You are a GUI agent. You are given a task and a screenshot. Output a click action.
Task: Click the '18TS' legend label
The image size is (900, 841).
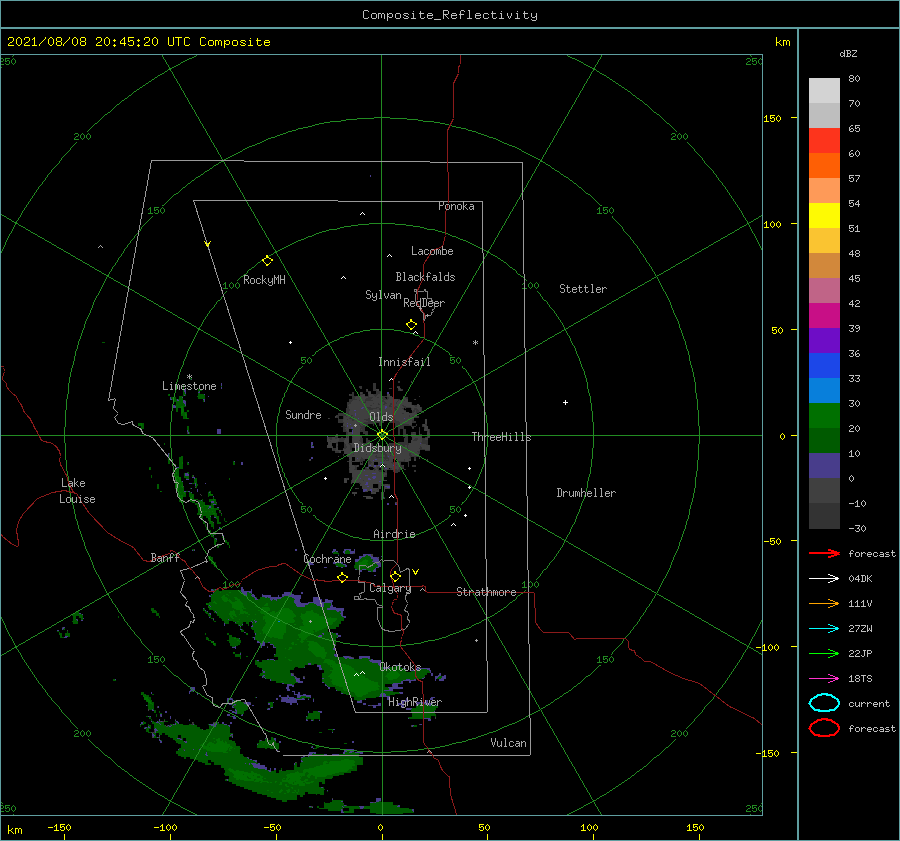tap(860, 679)
